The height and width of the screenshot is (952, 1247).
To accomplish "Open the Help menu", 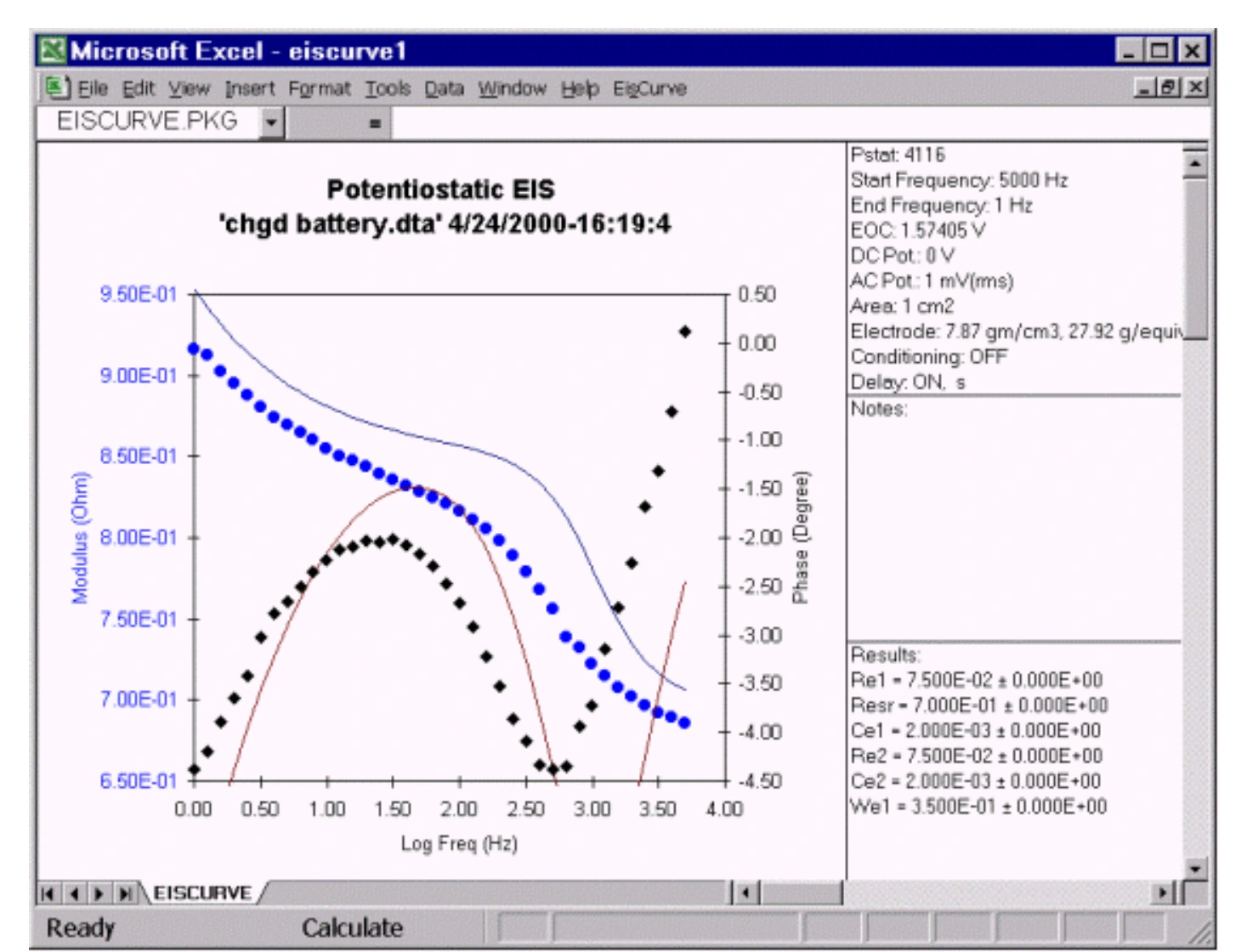I will (x=580, y=88).
